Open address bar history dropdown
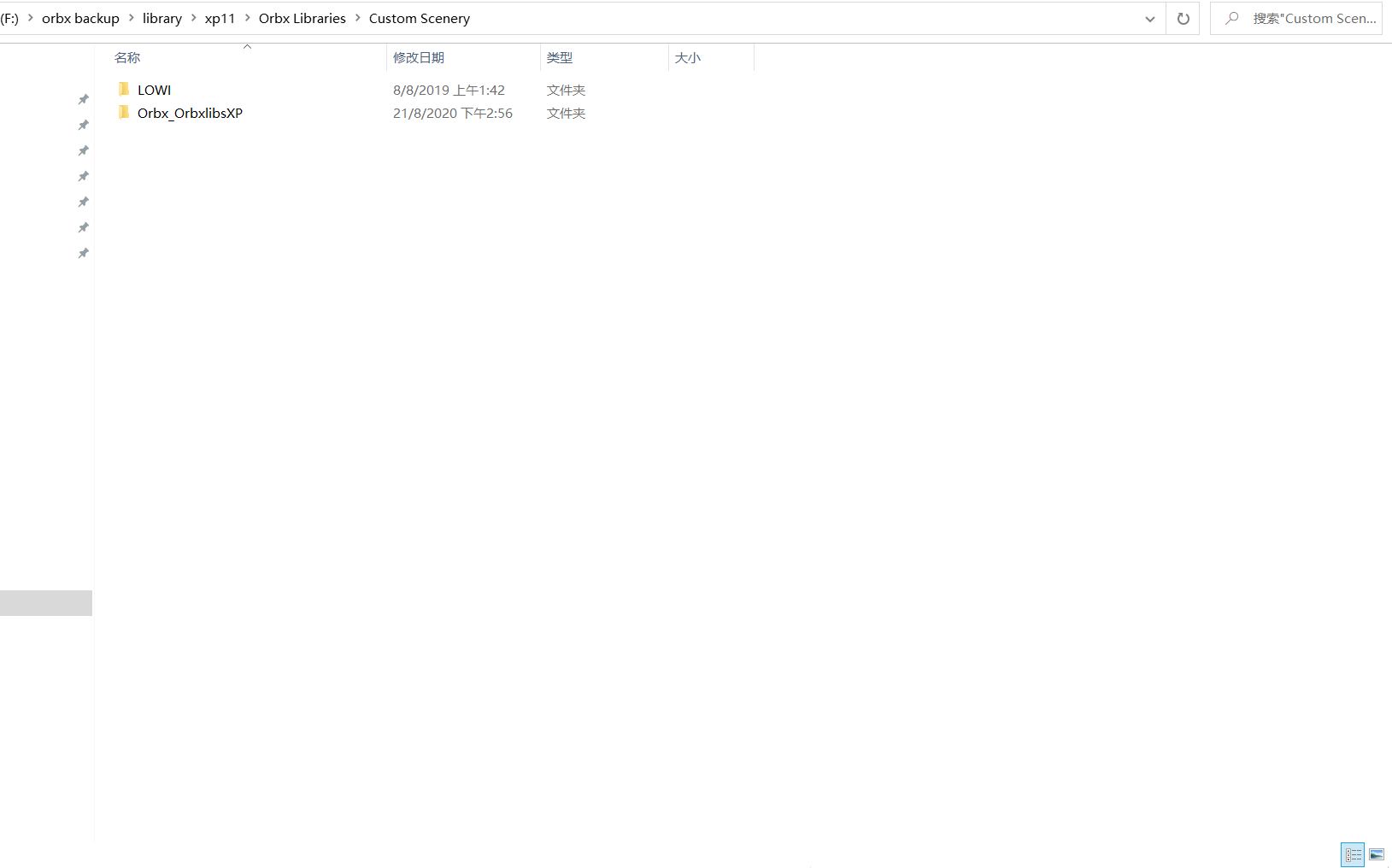Image resolution: width=1392 pixels, height=868 pixels. (x=1150, y=19)
